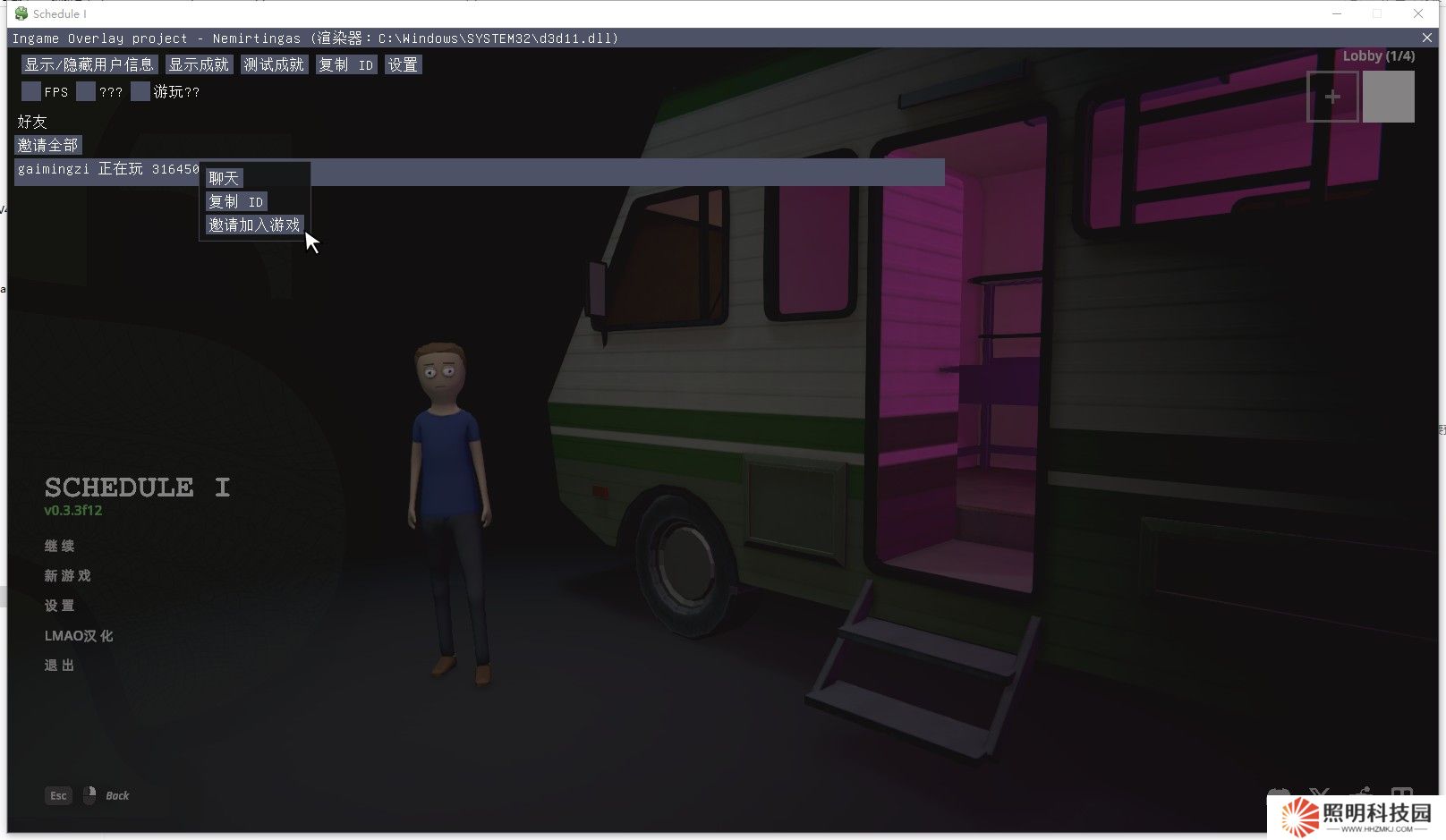Enable the FPS checkbox

31,91
